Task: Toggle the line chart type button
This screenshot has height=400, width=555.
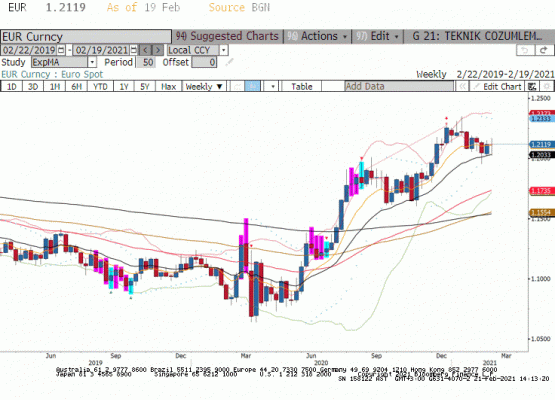Action: point(237,86)
